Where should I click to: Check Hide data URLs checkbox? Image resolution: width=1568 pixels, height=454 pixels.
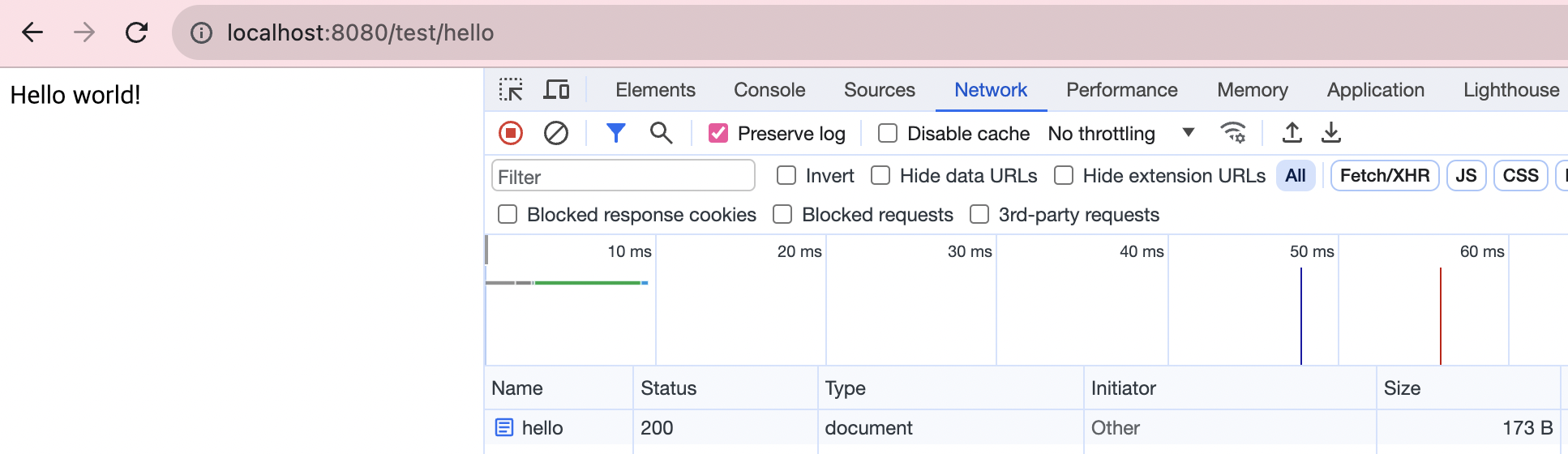click(x=880, y=175)
